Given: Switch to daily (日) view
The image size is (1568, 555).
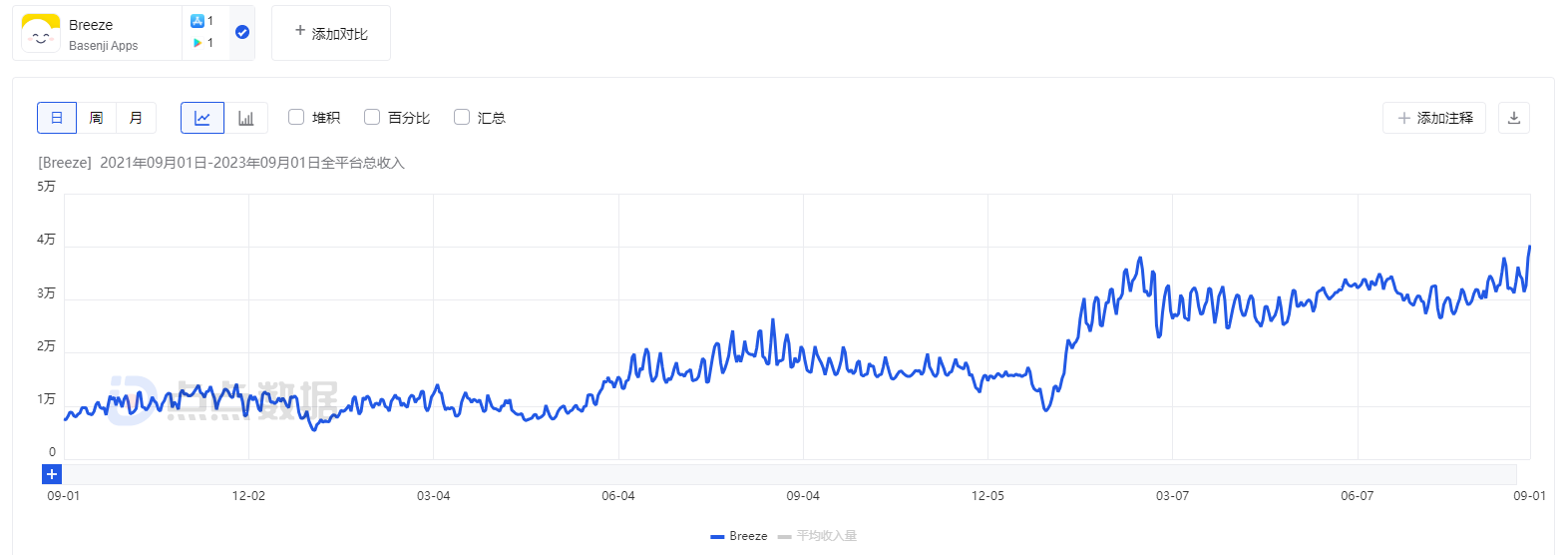Looking at the screenshot, I should 57,118.
